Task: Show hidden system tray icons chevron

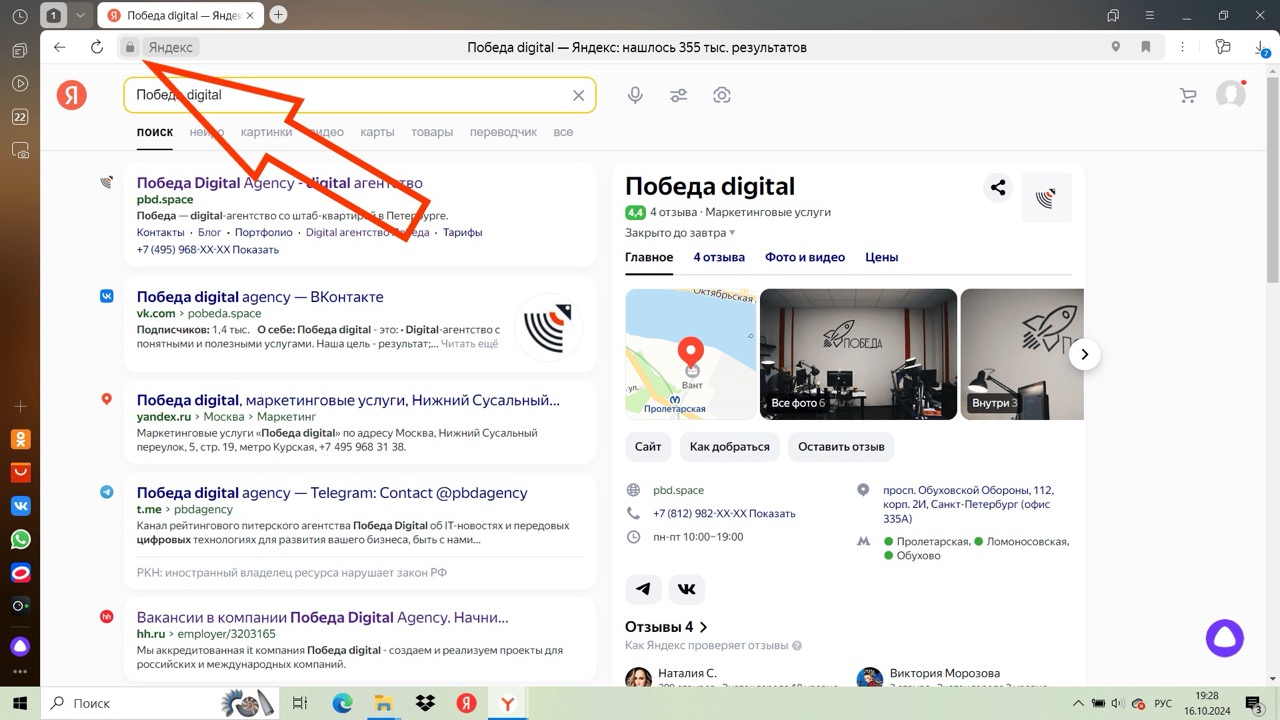Action: point(1077,703)
